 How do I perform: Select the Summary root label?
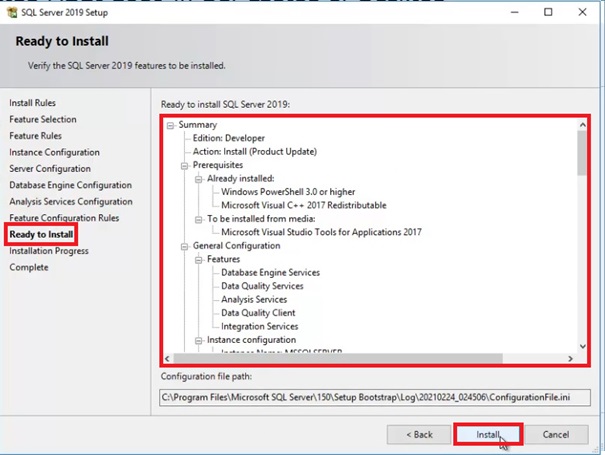(198, 125)
